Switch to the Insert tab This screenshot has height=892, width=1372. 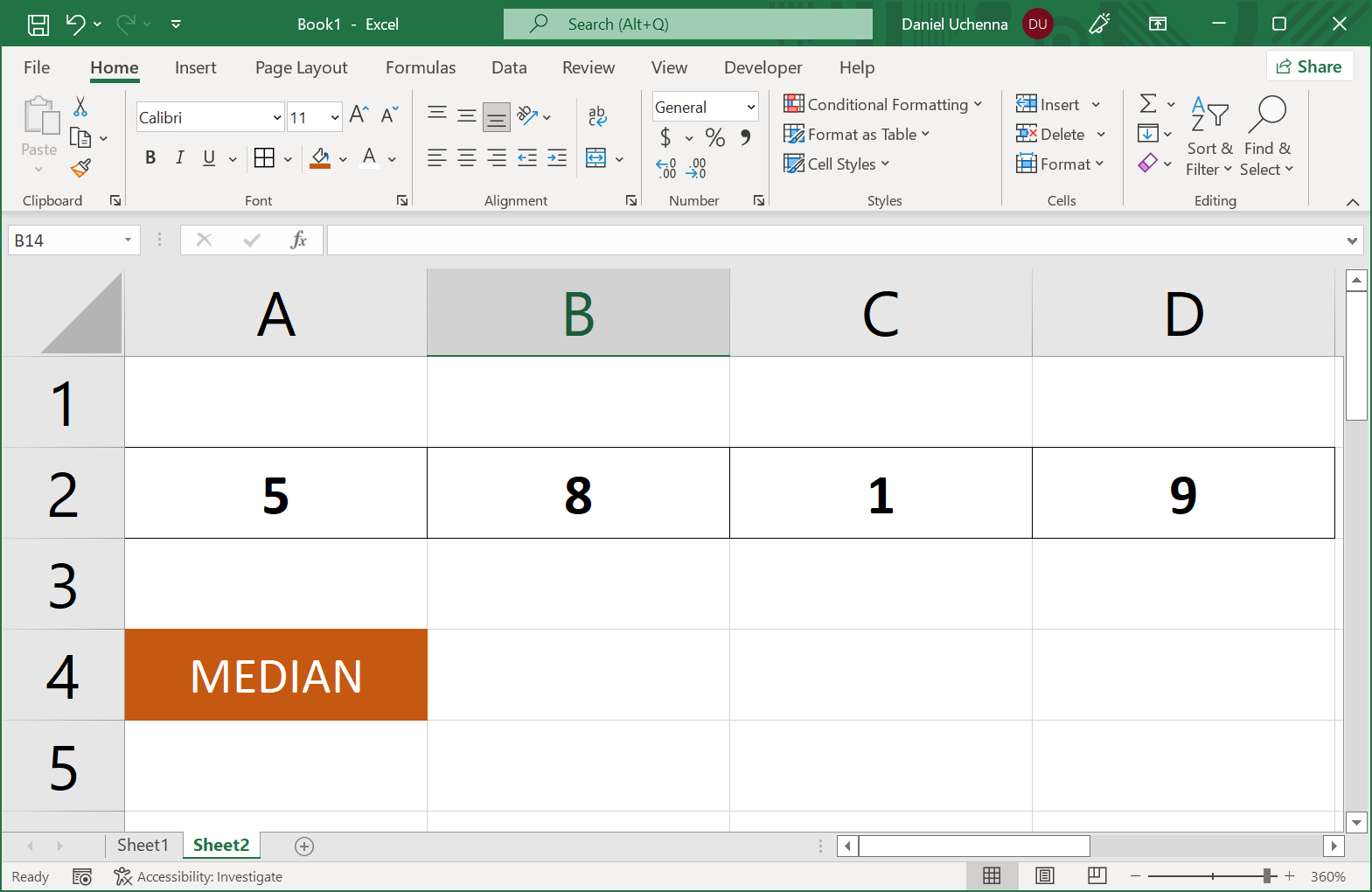195,67
